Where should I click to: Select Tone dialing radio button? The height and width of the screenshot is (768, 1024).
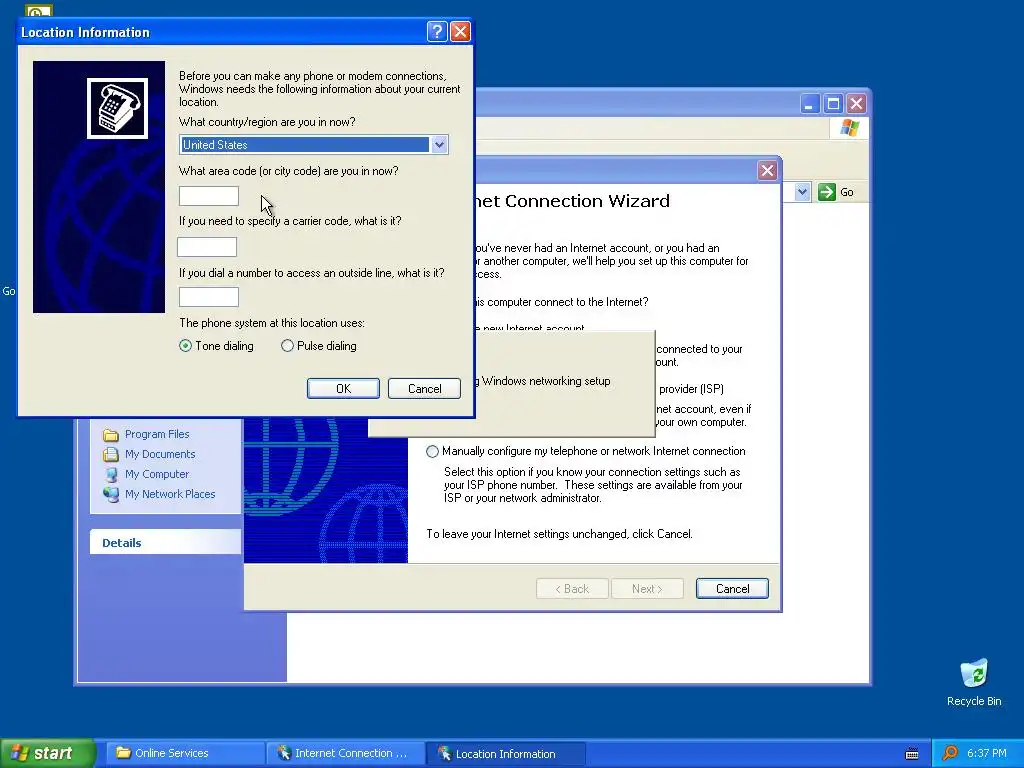click(x=185, y=346)
